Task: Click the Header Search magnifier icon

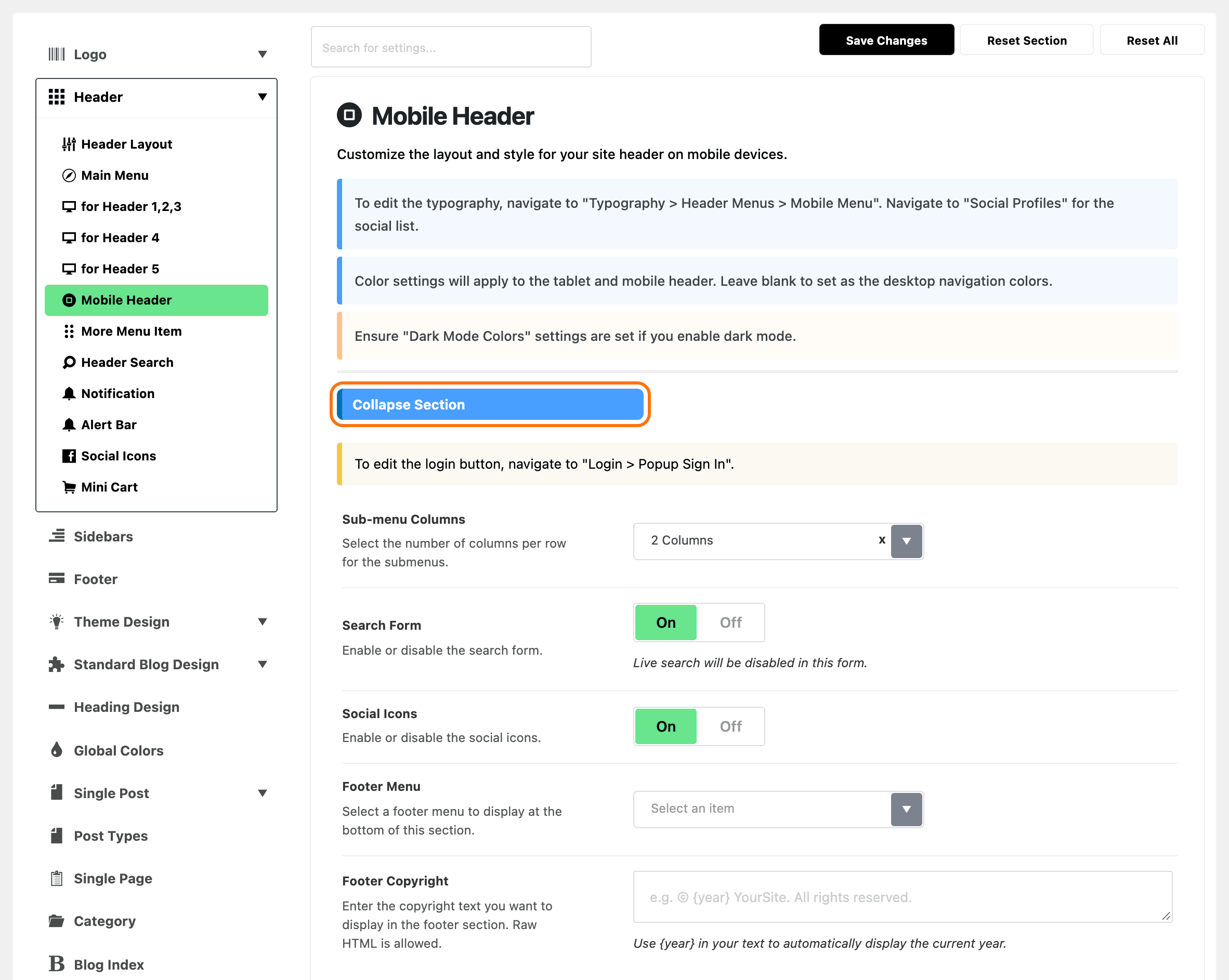Action: click(x=69, y=362)
